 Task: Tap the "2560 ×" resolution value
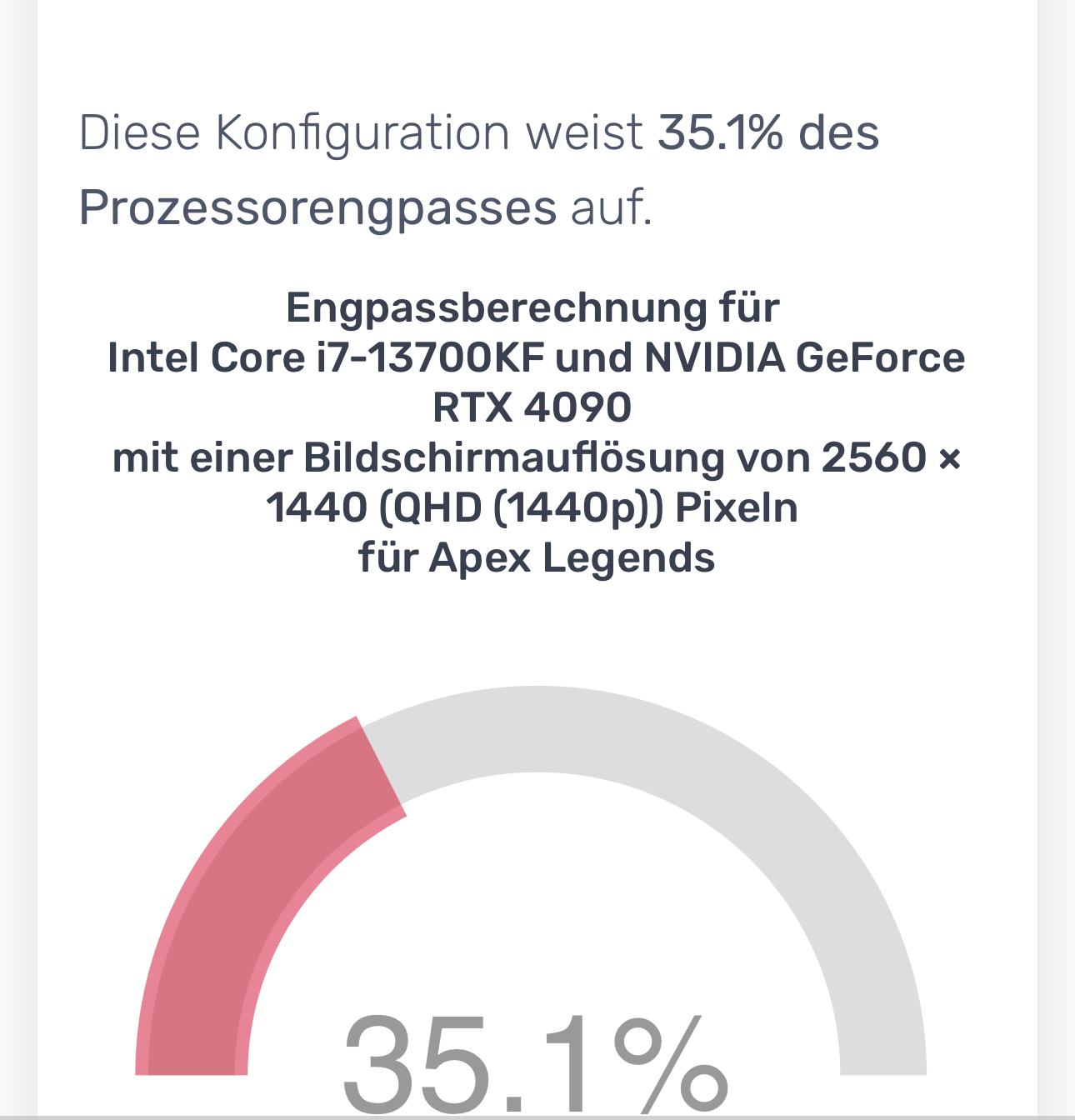coord(891,457)
